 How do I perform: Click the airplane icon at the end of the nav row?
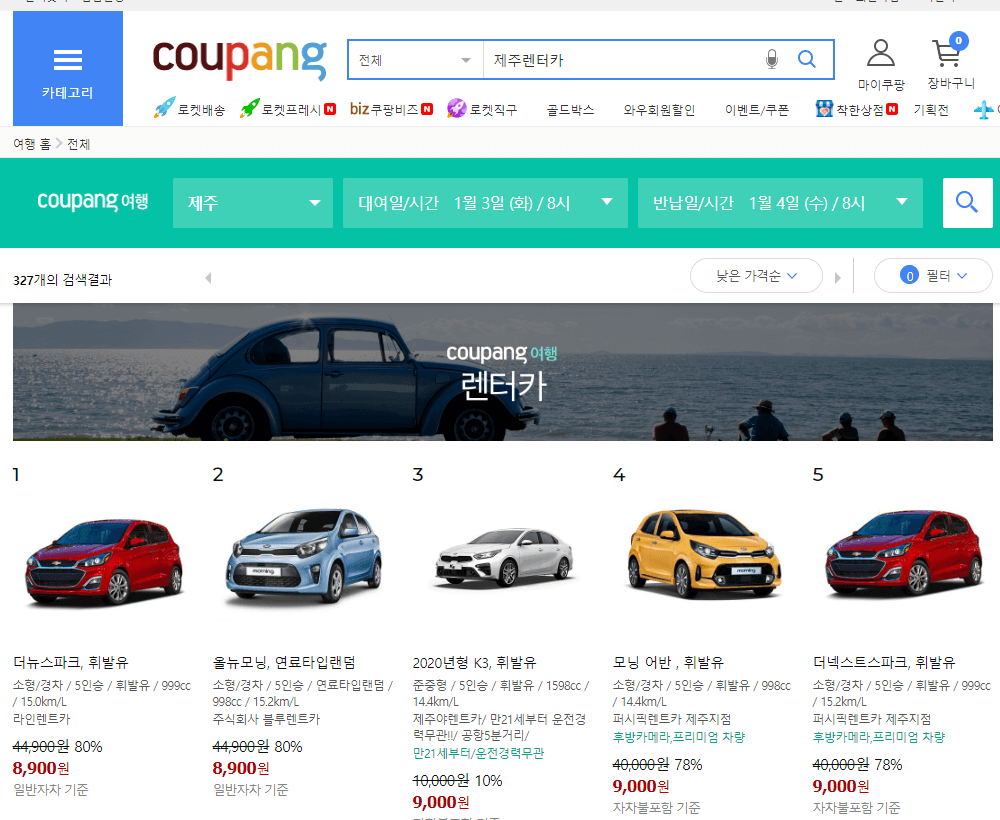(983, 110)
